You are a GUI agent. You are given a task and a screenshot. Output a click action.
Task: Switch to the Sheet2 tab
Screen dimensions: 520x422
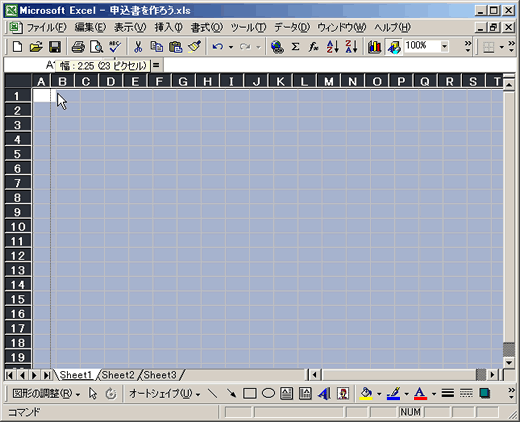(118, 375)
